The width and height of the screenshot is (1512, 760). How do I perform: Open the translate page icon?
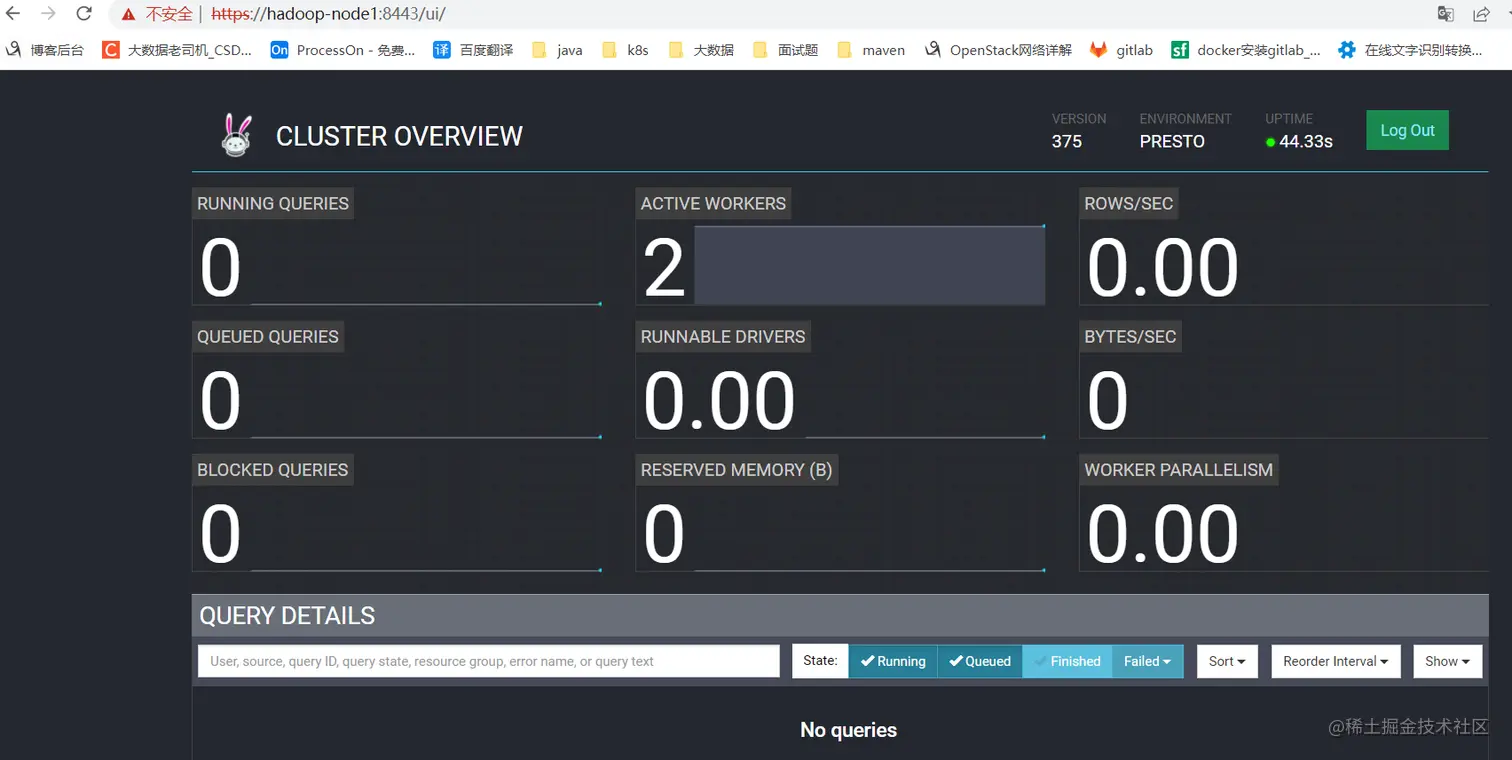click(x=1445, y=14)
